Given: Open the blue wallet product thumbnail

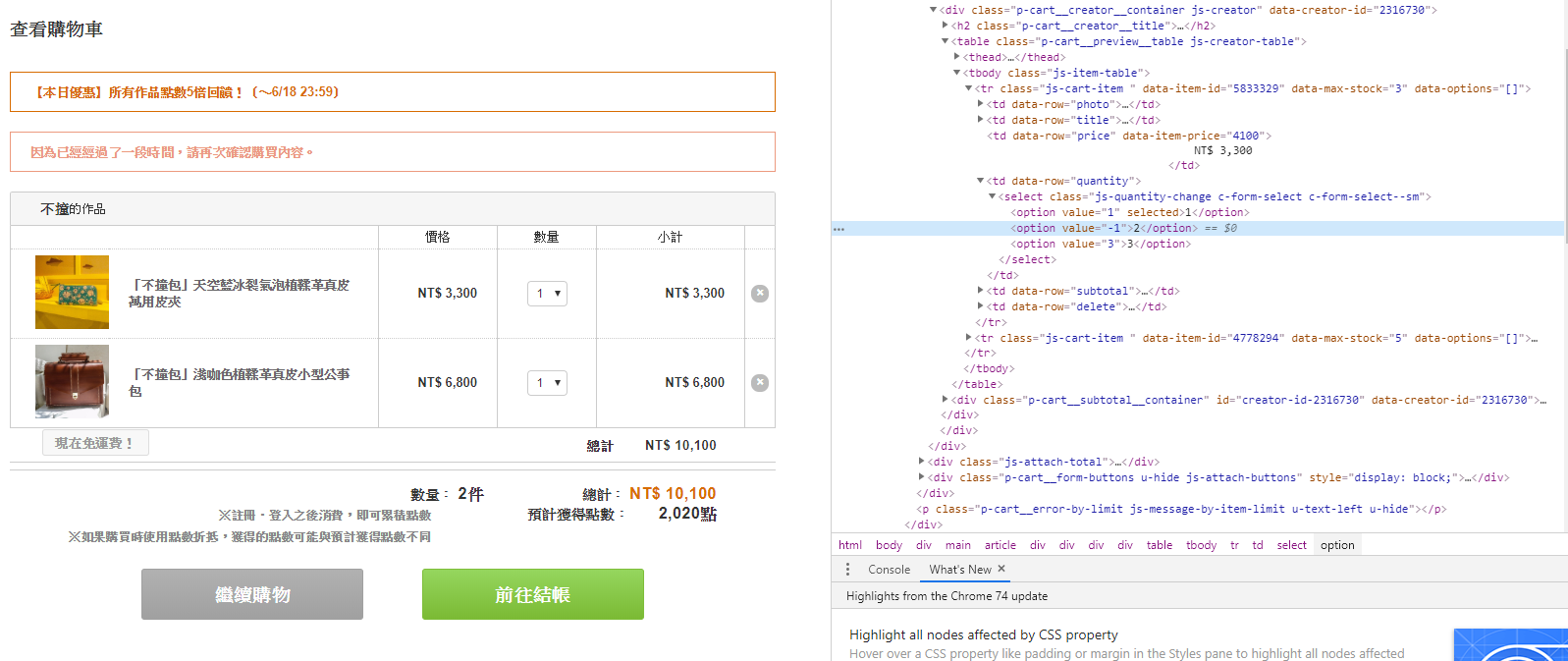Looking at the screenshot, I should click(72, 293).
